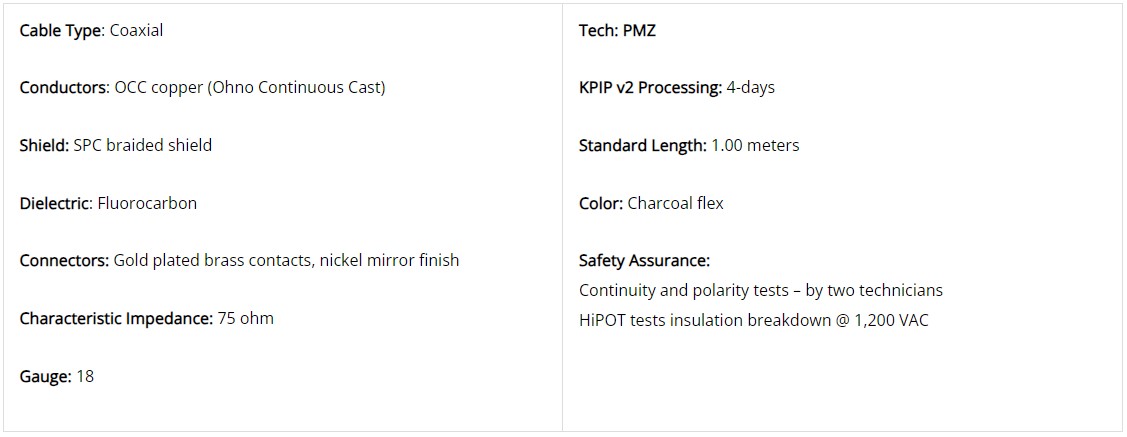Click the Shield label
1127x437 pixels.
[45, 145]
